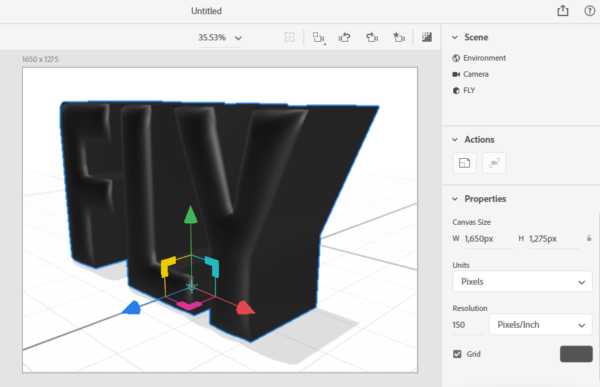Select Camera in the Scene list
This screenshot has height=387, width=600.
(476, 74)
